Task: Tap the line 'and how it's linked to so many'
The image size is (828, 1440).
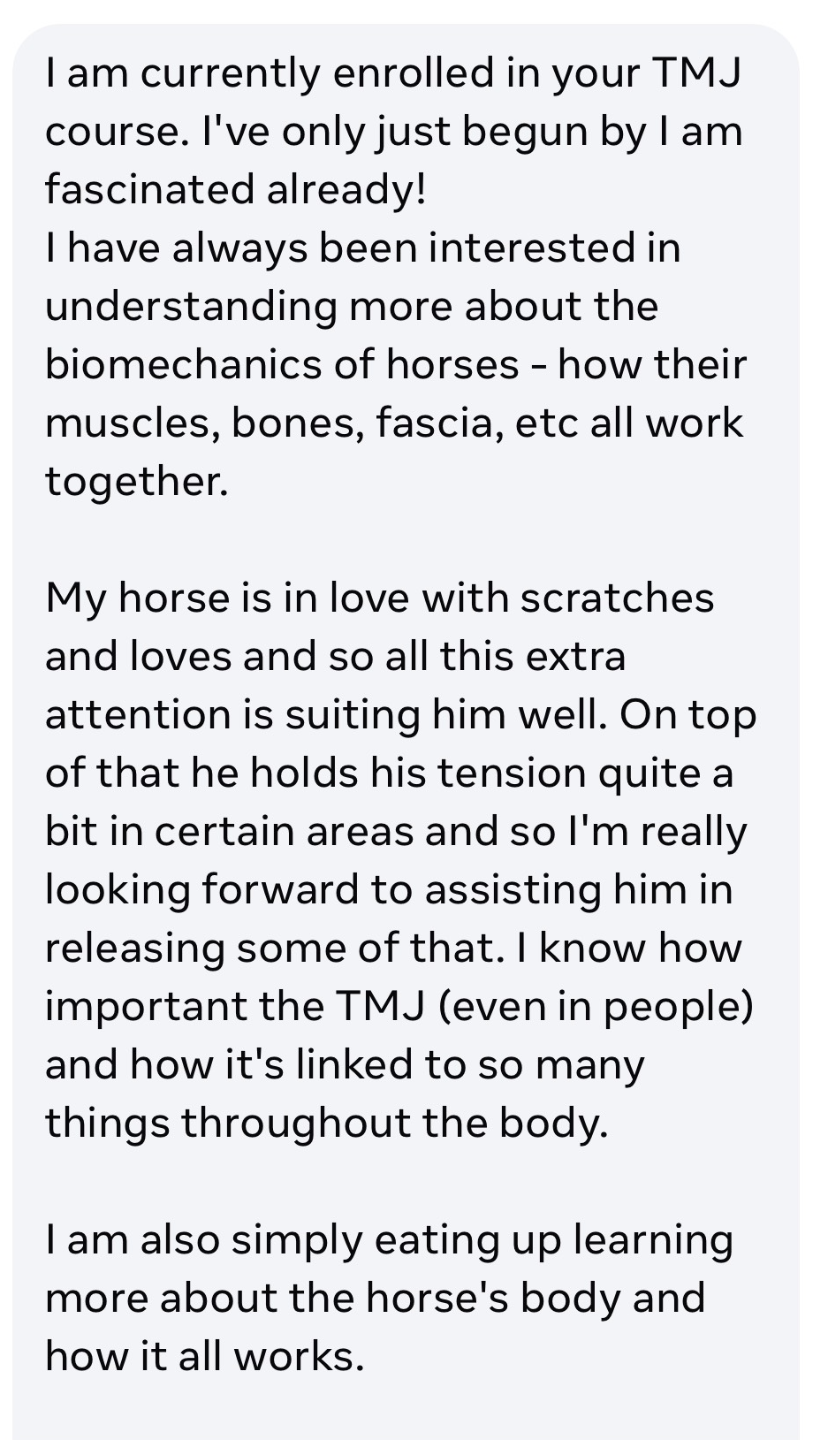Action: click(345, 1064)
